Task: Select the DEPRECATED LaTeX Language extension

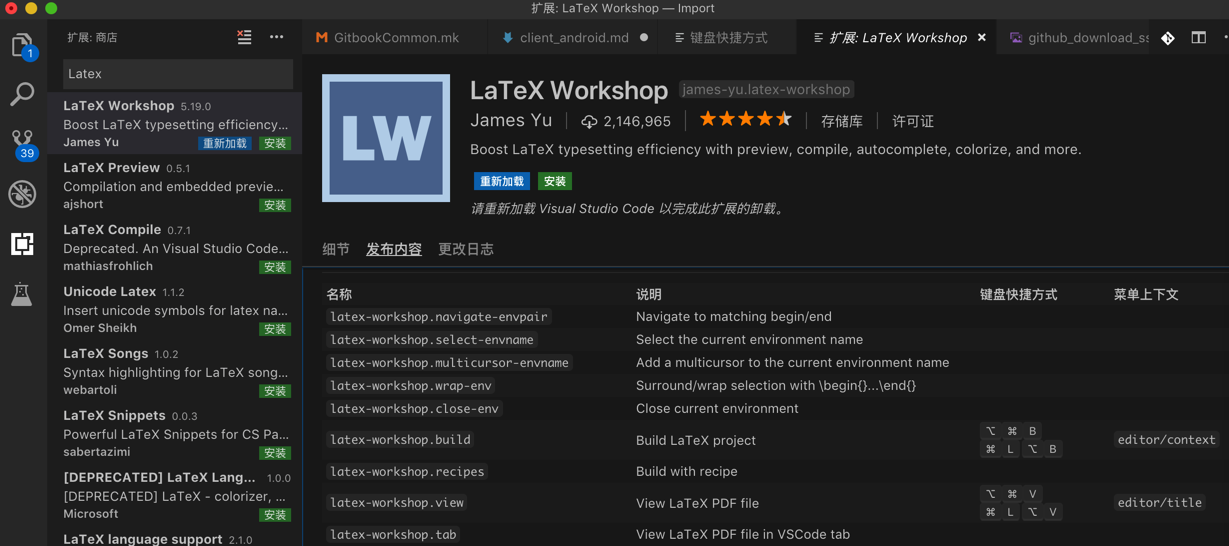Action: 175,495
